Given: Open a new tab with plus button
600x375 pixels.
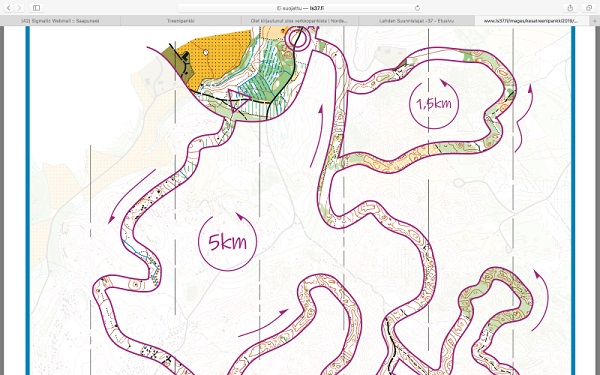Looking at the screenshot, I should point(595,21).
